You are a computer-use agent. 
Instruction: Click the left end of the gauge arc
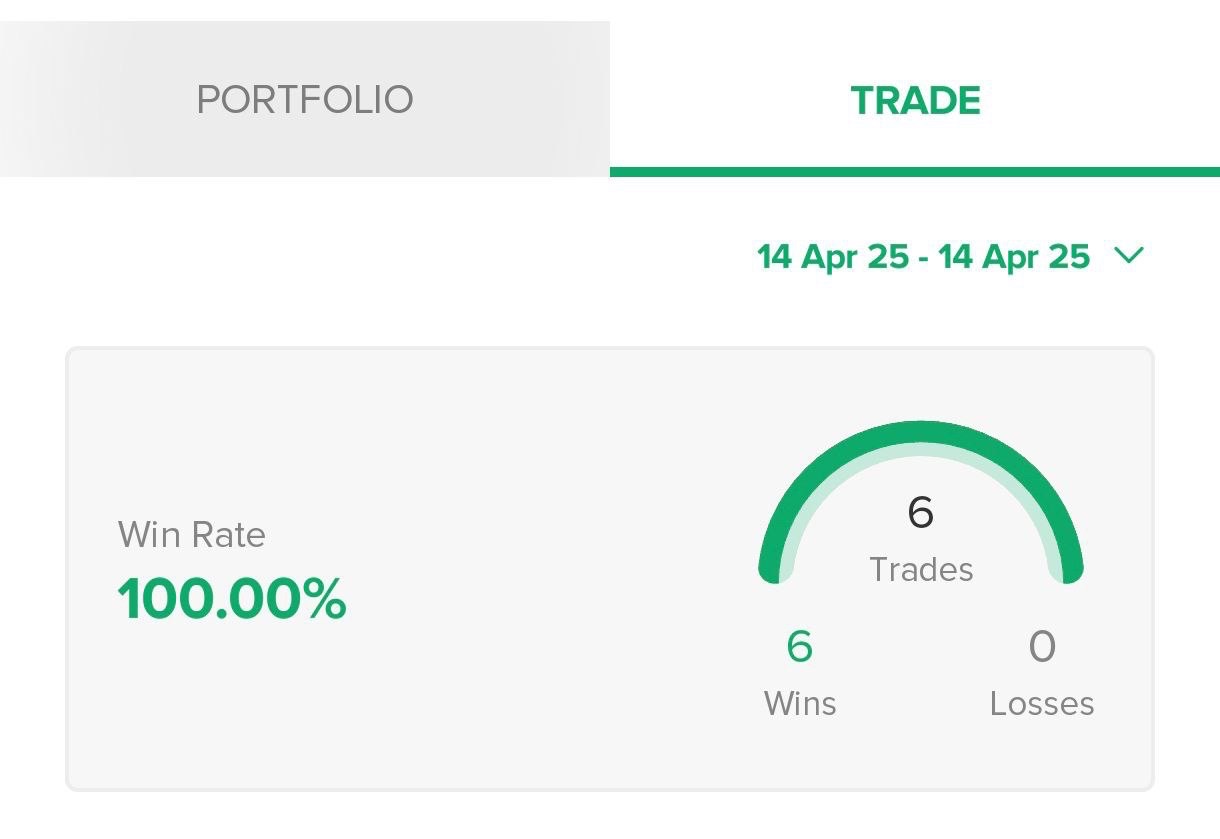[x=773, y=570]
